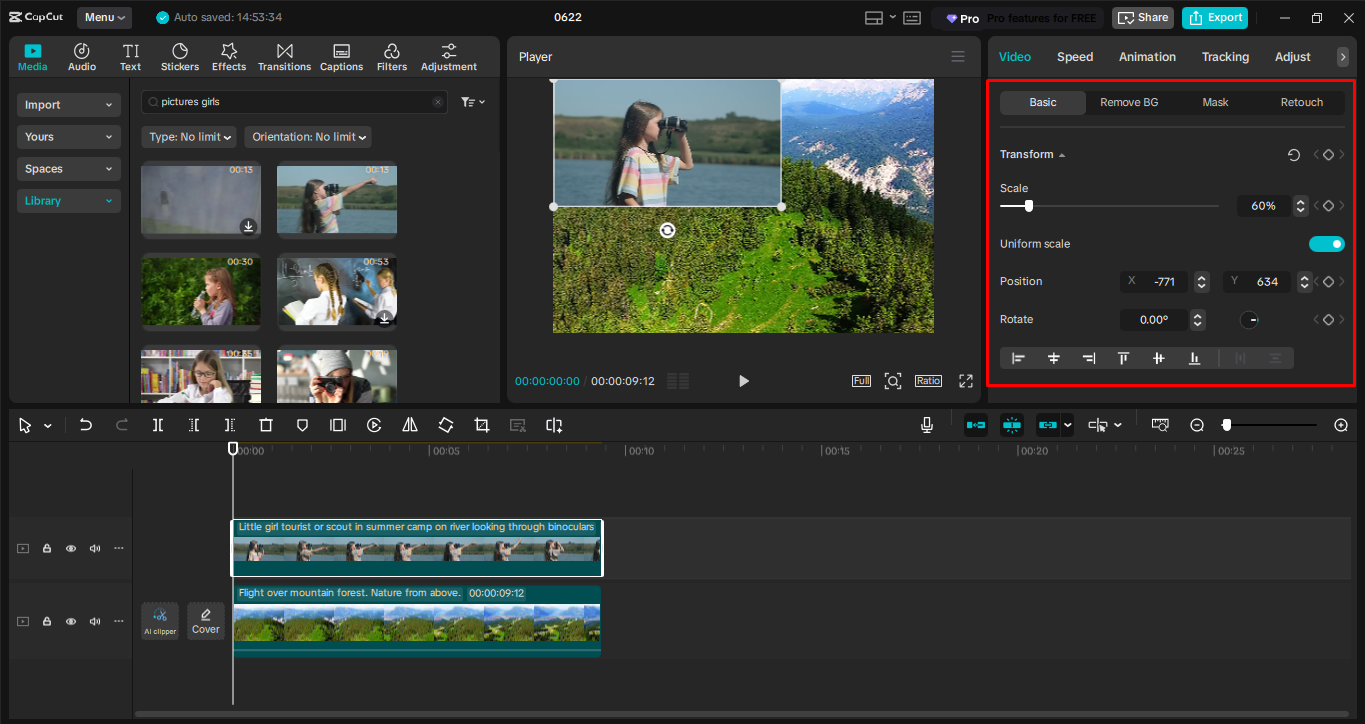Open the Transitions panel
The width and height of the screenshot is (1365, 724).
point(284,57)
